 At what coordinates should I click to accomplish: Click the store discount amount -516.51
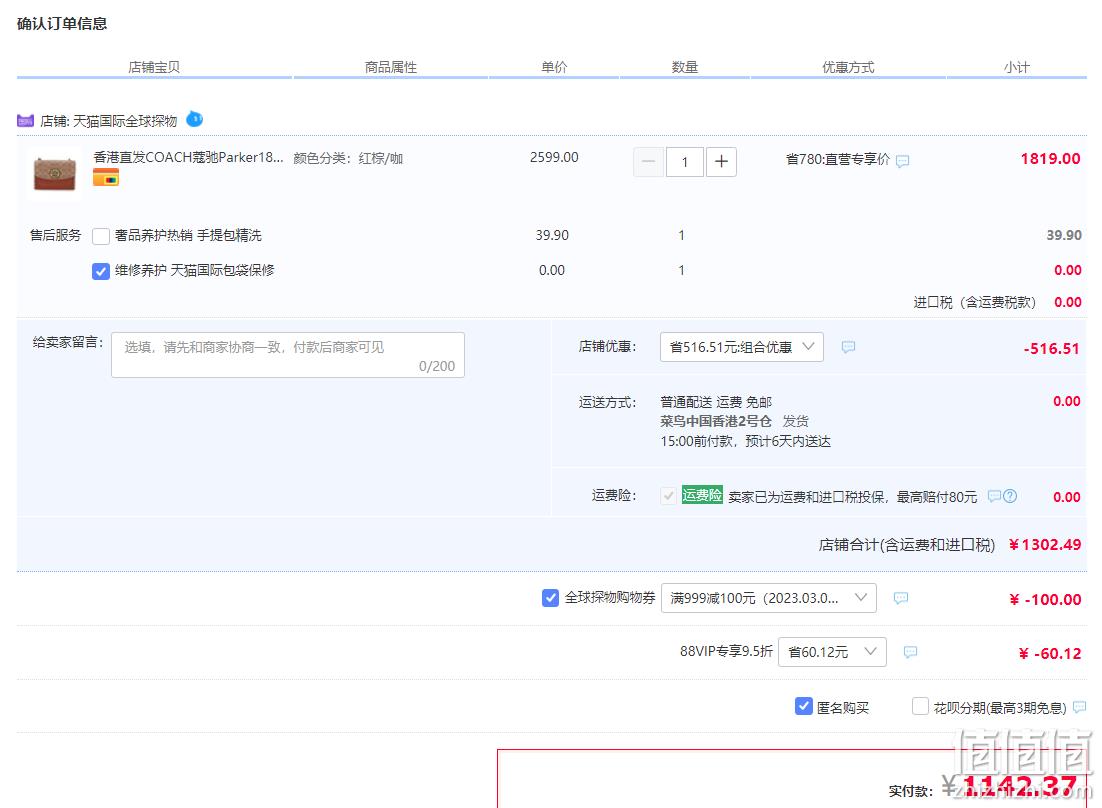(x=1051, y=348)
